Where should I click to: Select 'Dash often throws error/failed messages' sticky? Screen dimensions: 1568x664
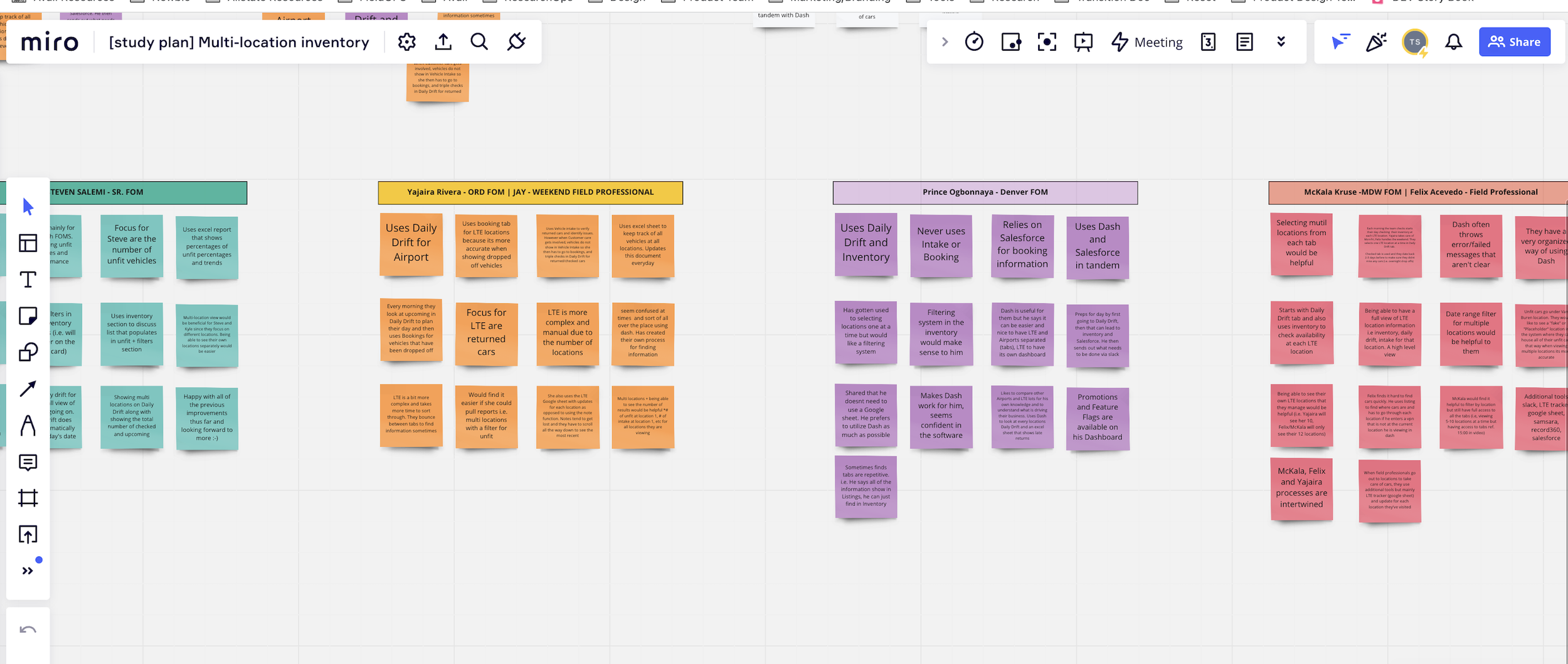(1471, 246)
